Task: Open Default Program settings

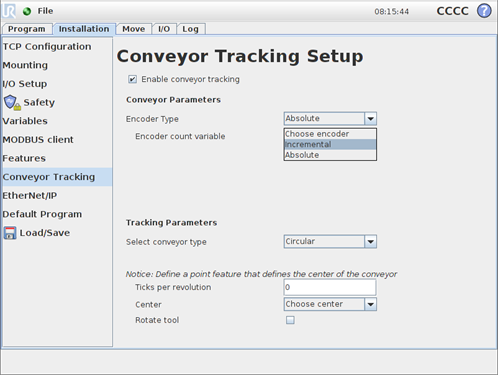Action: [57, 214]
